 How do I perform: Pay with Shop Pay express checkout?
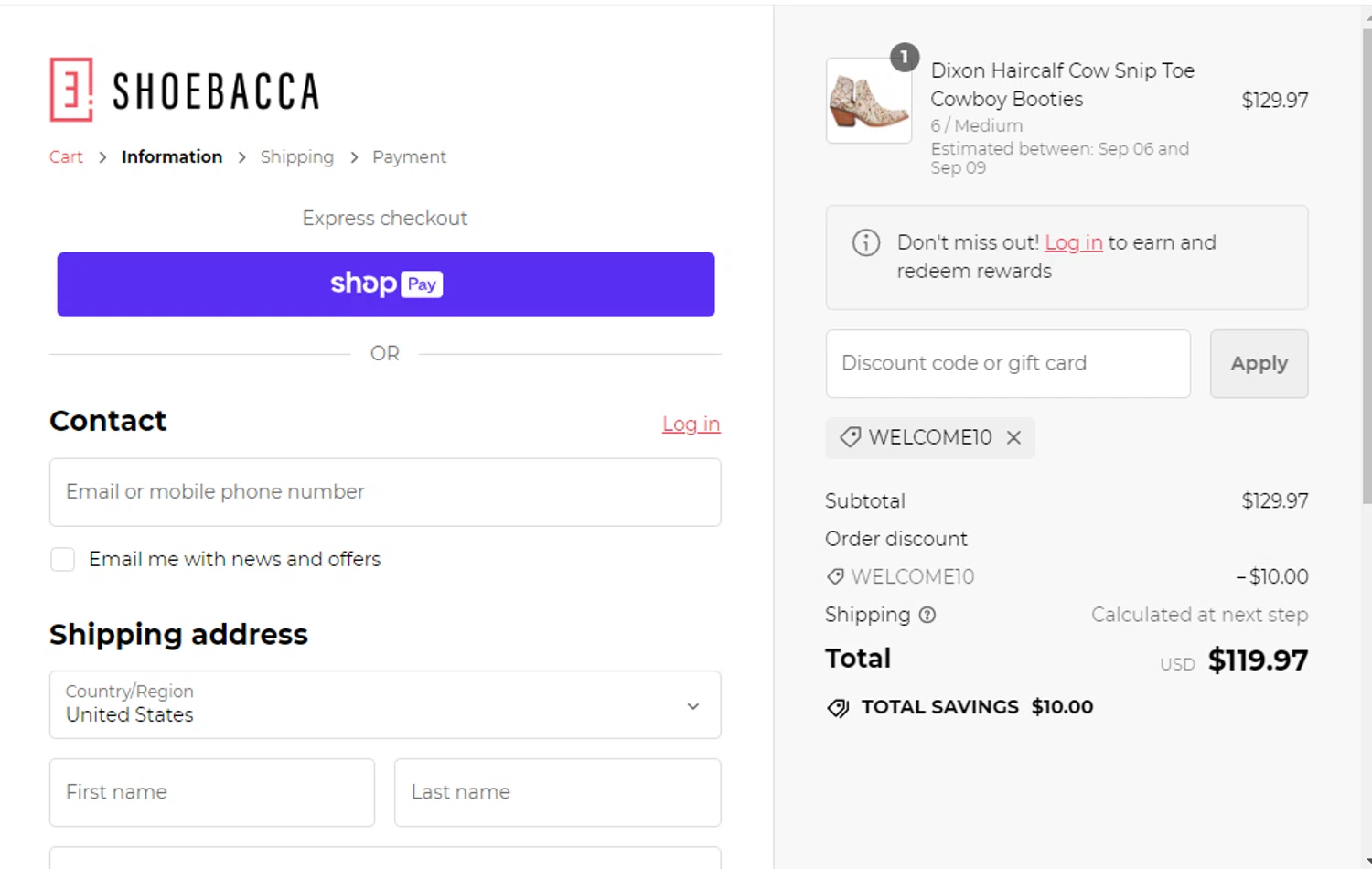386,284
